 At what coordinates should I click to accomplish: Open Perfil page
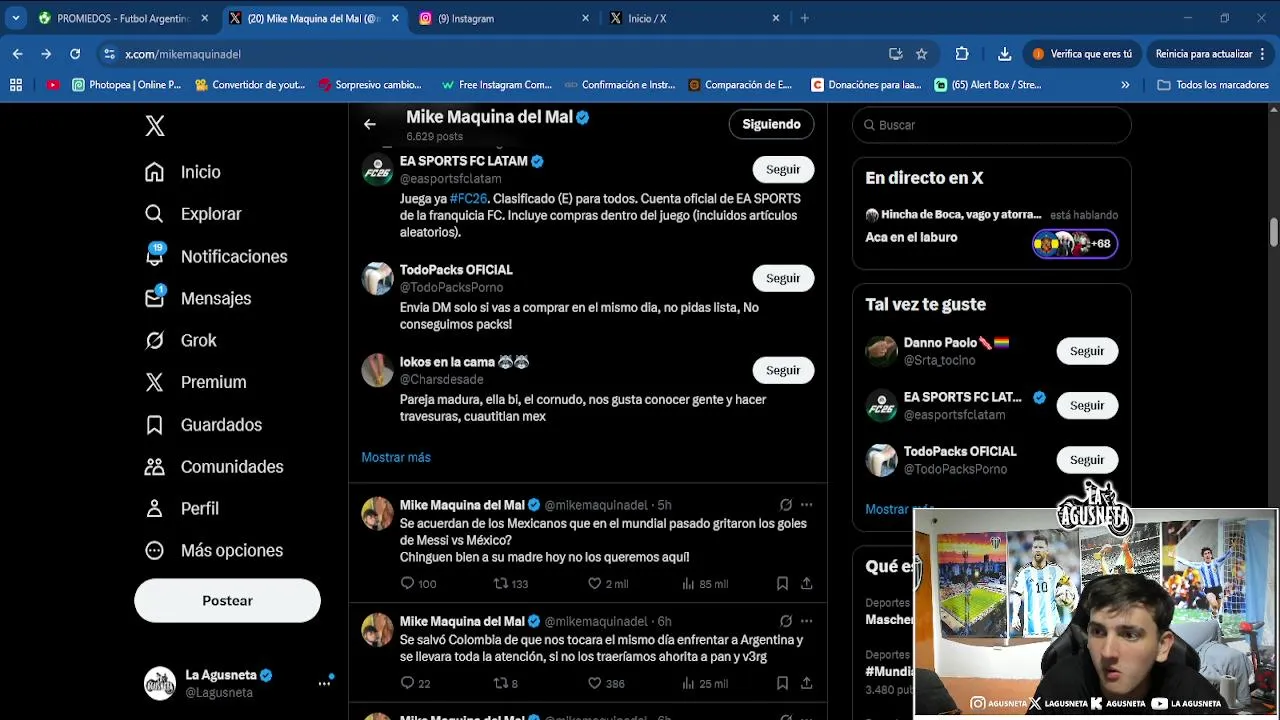tap(181, 509)
